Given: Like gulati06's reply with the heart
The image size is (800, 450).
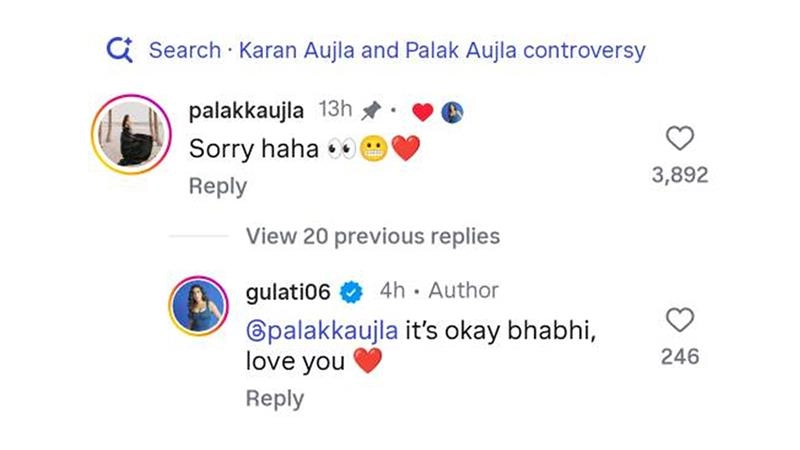Looking at the screenshot, I should tap(680, 320).
